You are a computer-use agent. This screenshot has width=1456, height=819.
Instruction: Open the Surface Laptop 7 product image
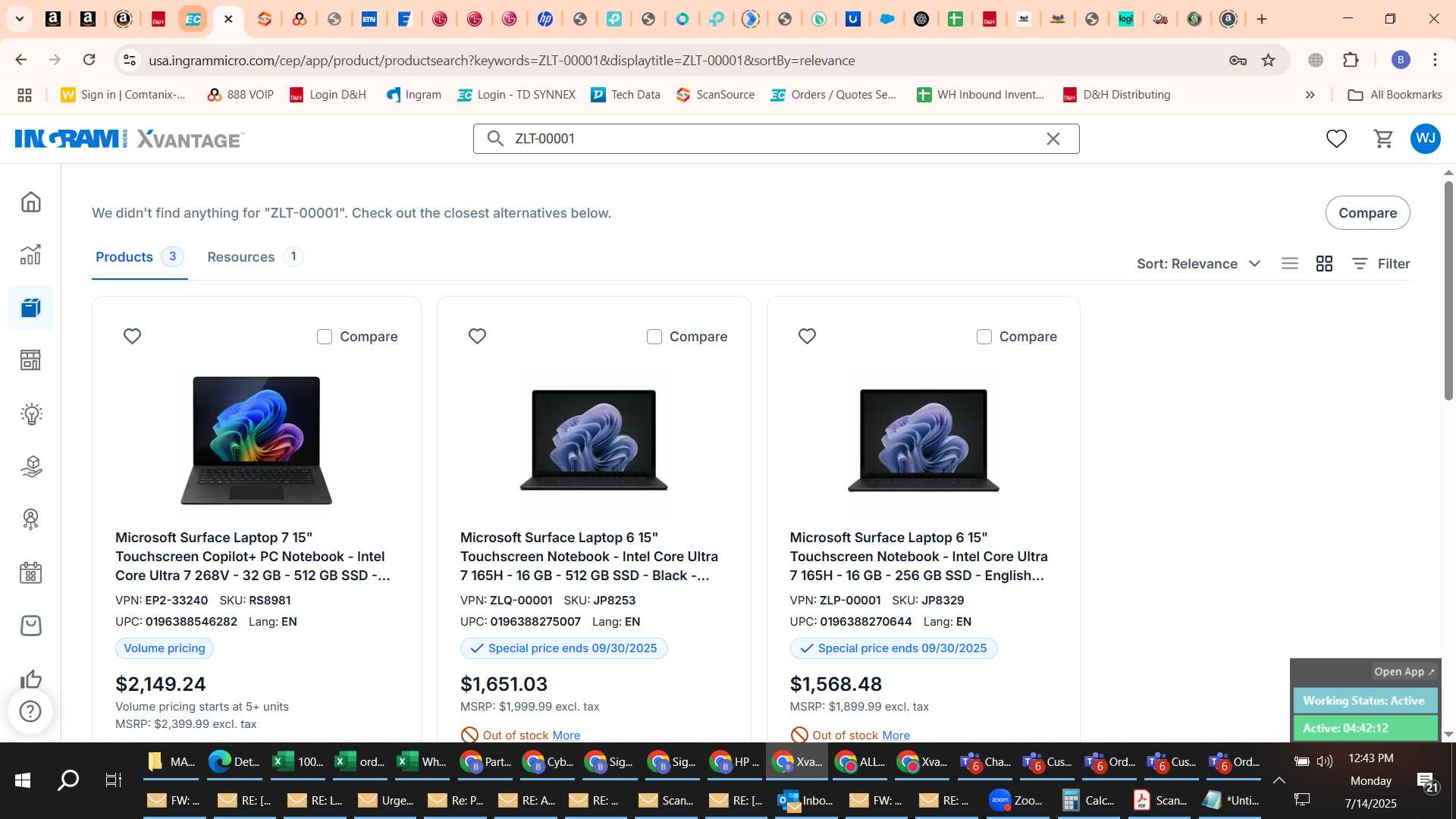[x=256, y=440]
